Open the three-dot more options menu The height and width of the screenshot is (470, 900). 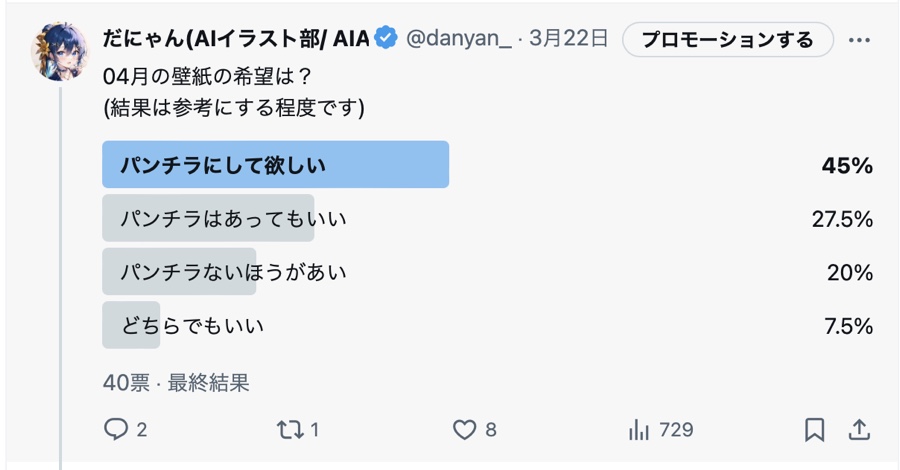pyautogui.click(x=859, y=40)
